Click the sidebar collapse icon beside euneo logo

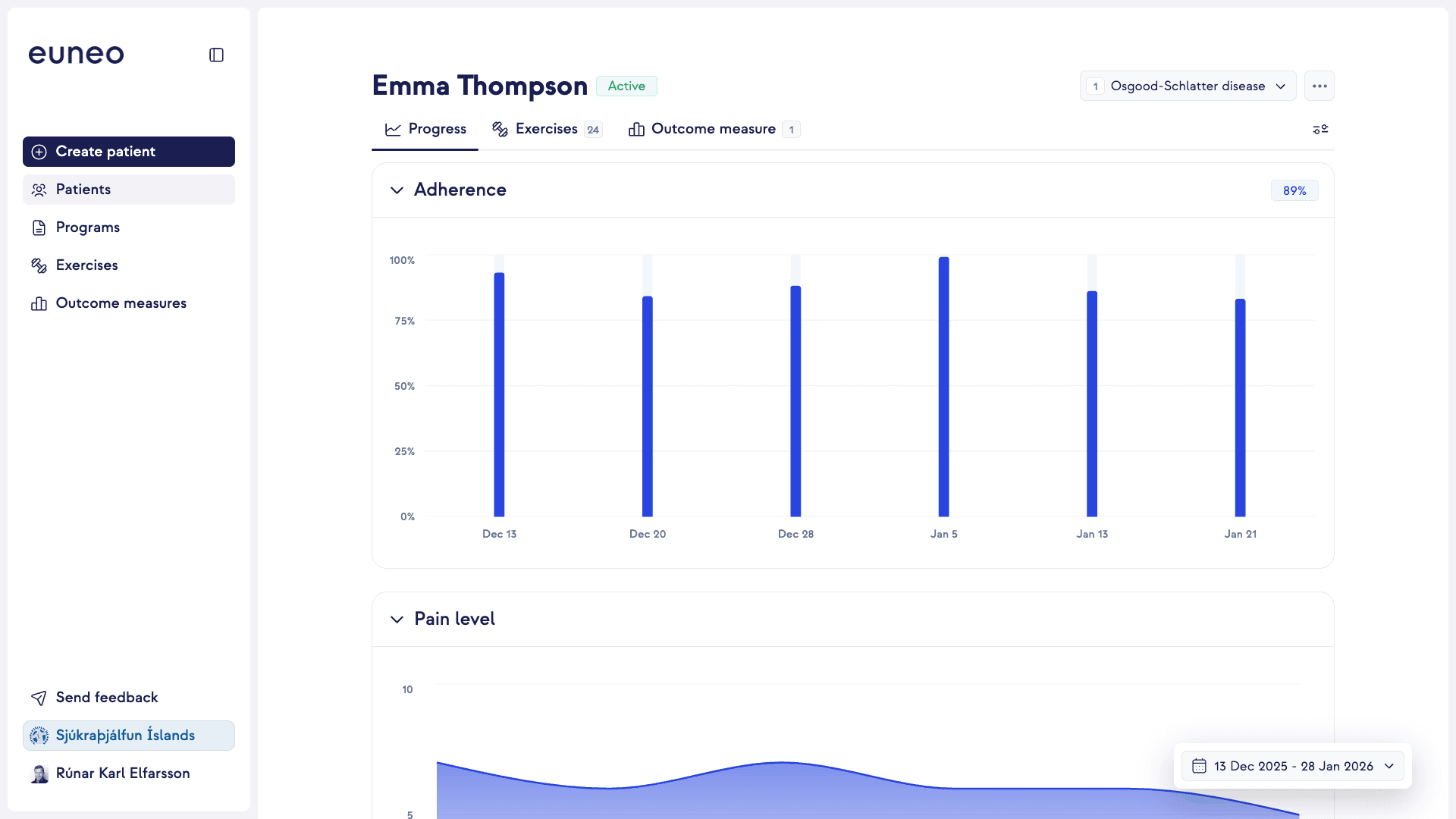[x=216, y=55]
